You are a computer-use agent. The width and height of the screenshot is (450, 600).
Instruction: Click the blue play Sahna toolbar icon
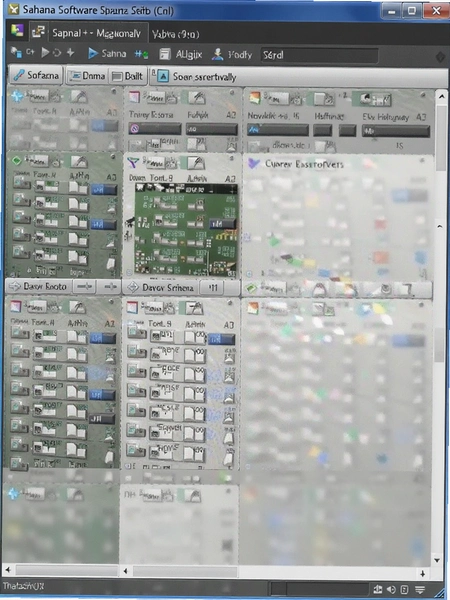93,53
